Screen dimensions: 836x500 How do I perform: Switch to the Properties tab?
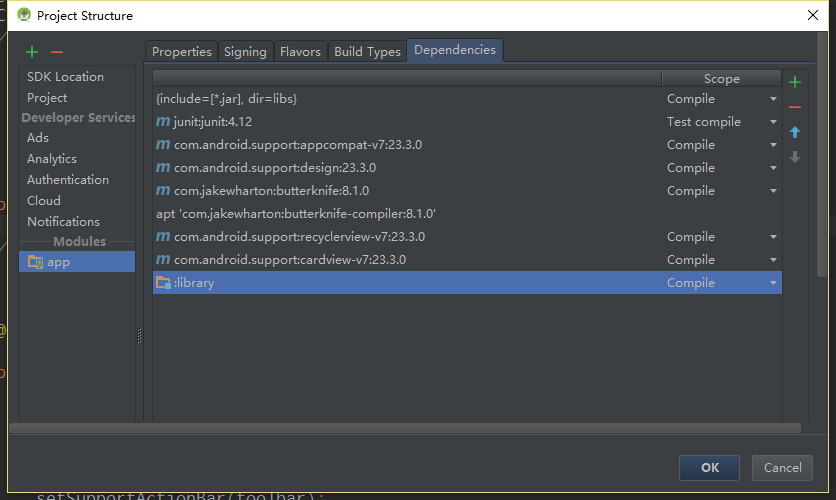coord(181,52)
